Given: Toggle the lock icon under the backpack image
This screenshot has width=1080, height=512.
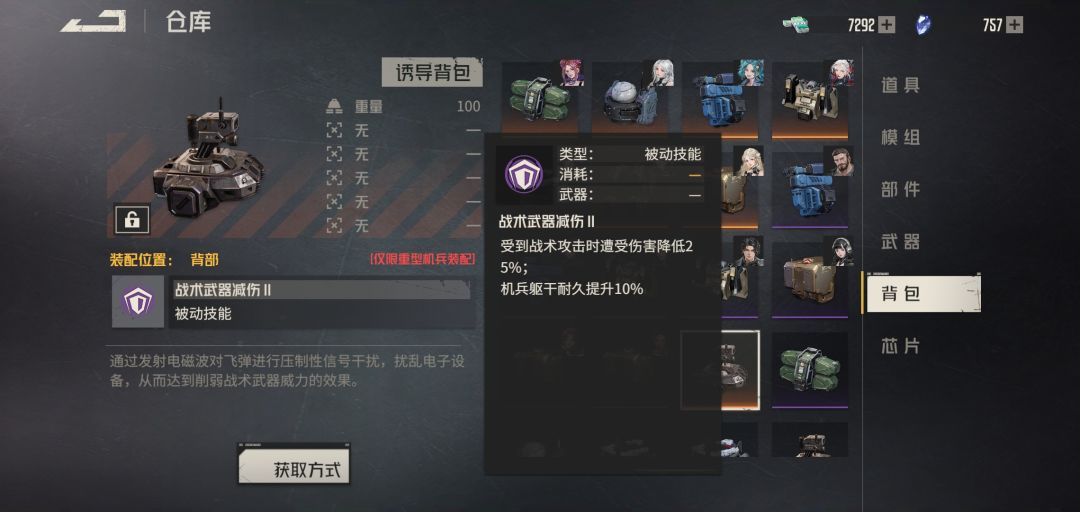Looking at the screenshot, I should (132, 220).
